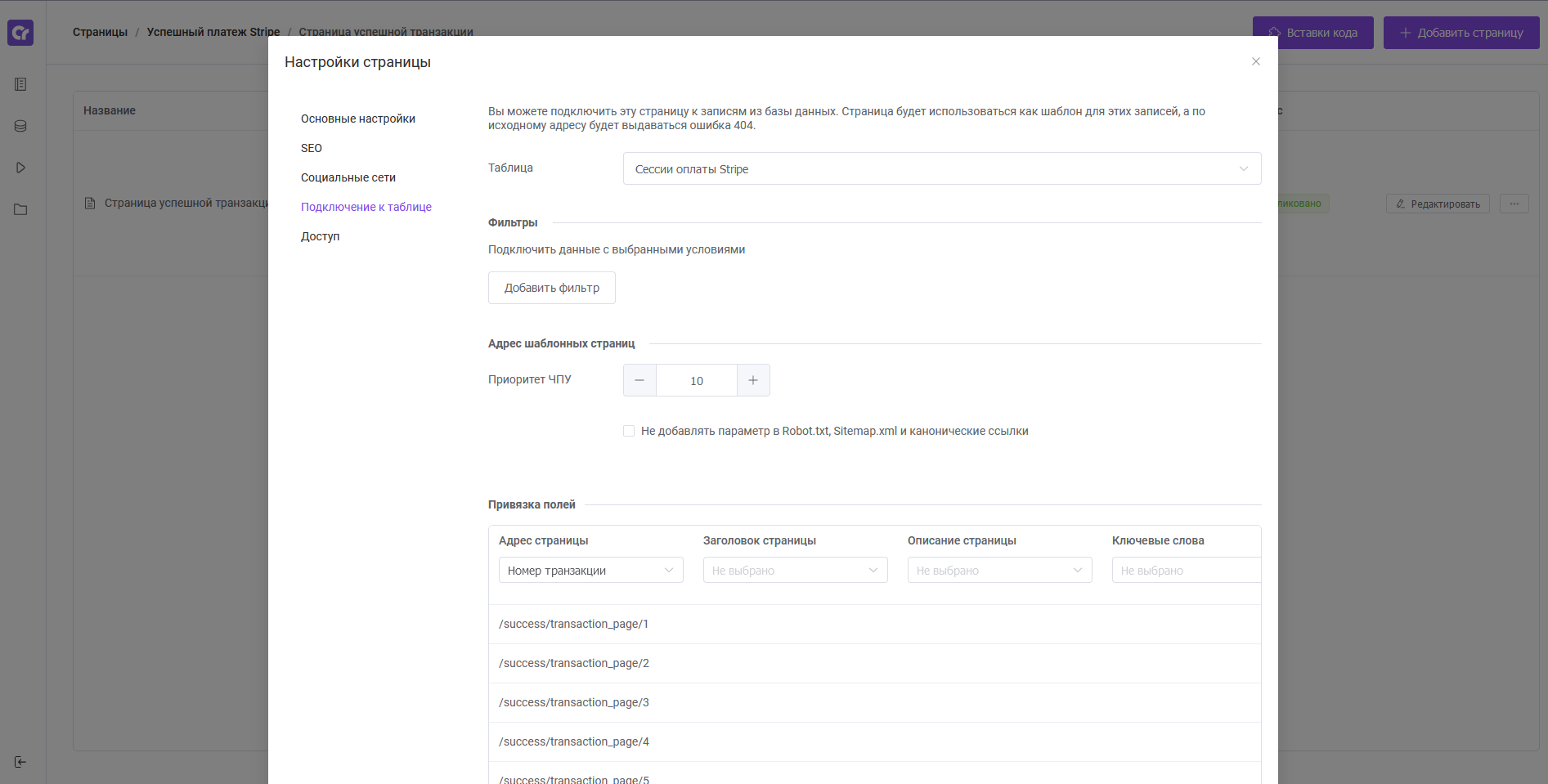Viewport: 1548px width, 784px height.
Task: Click the /success/transaction_page/1 row
Action: [874, 624]
